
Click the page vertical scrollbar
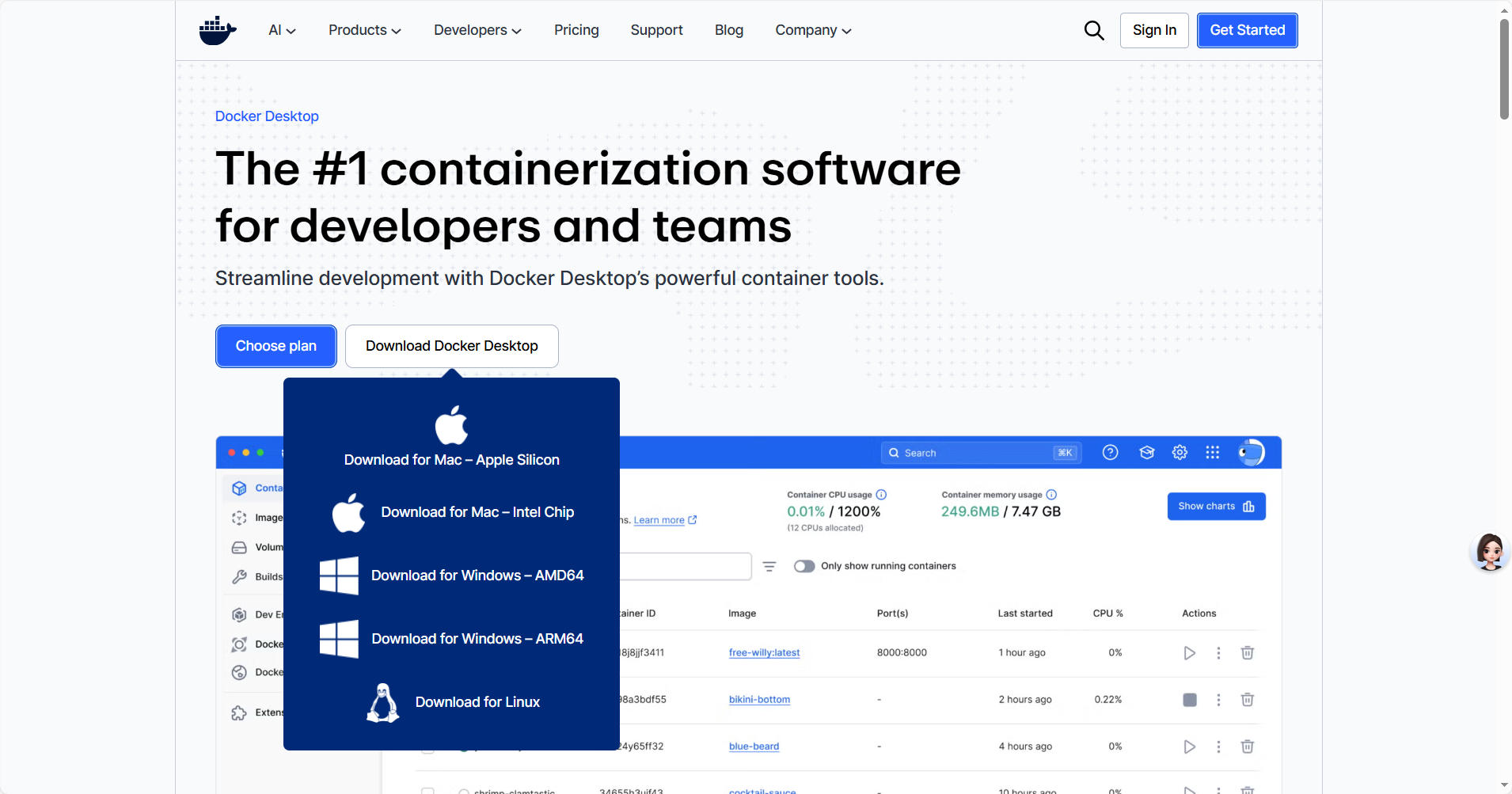(x=1504, y=70)
